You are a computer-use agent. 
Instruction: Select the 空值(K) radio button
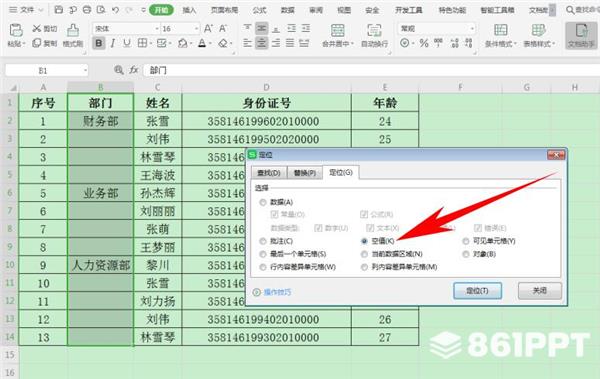364,241
